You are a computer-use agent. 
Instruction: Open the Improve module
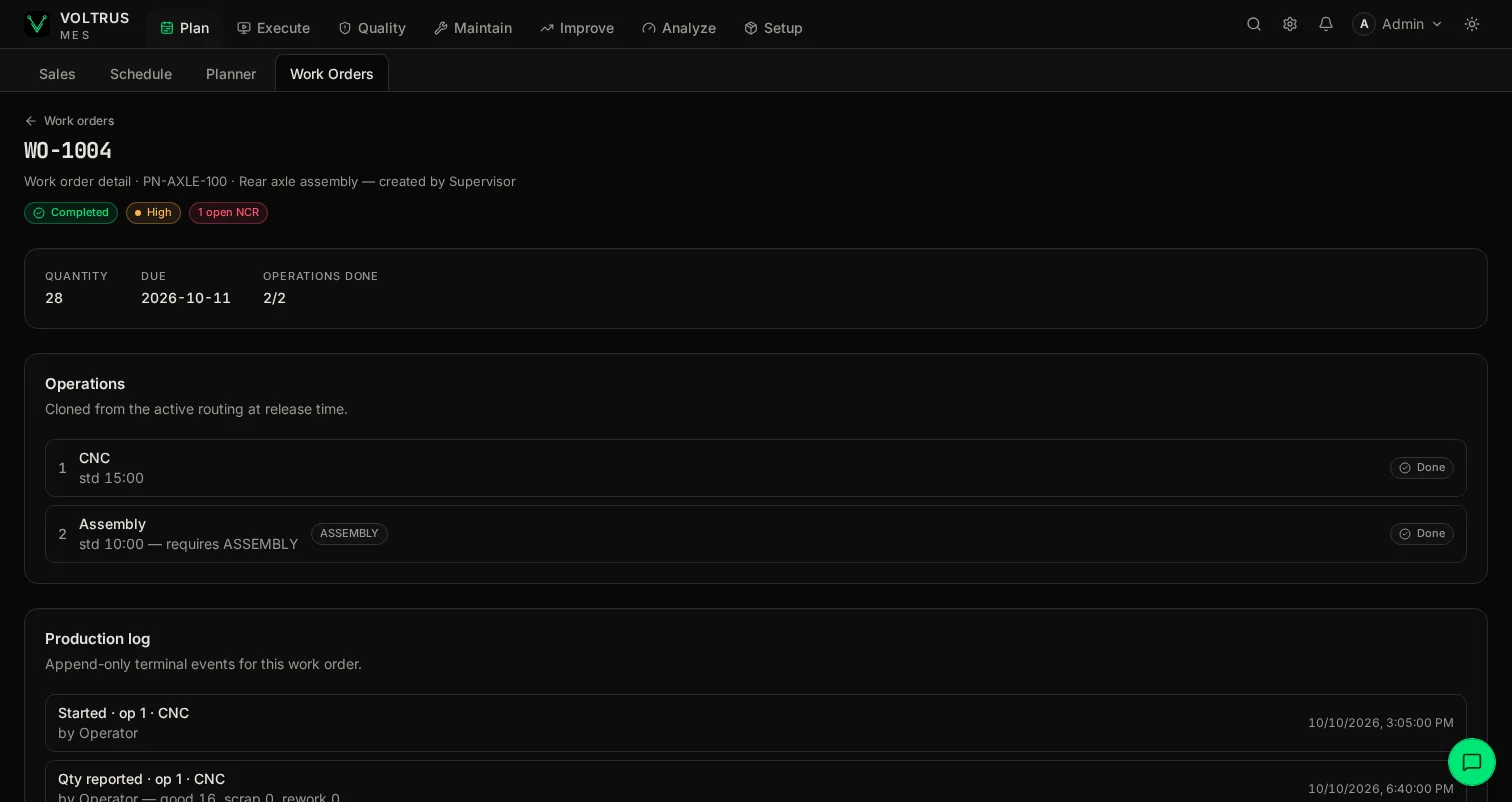point(577,28)
